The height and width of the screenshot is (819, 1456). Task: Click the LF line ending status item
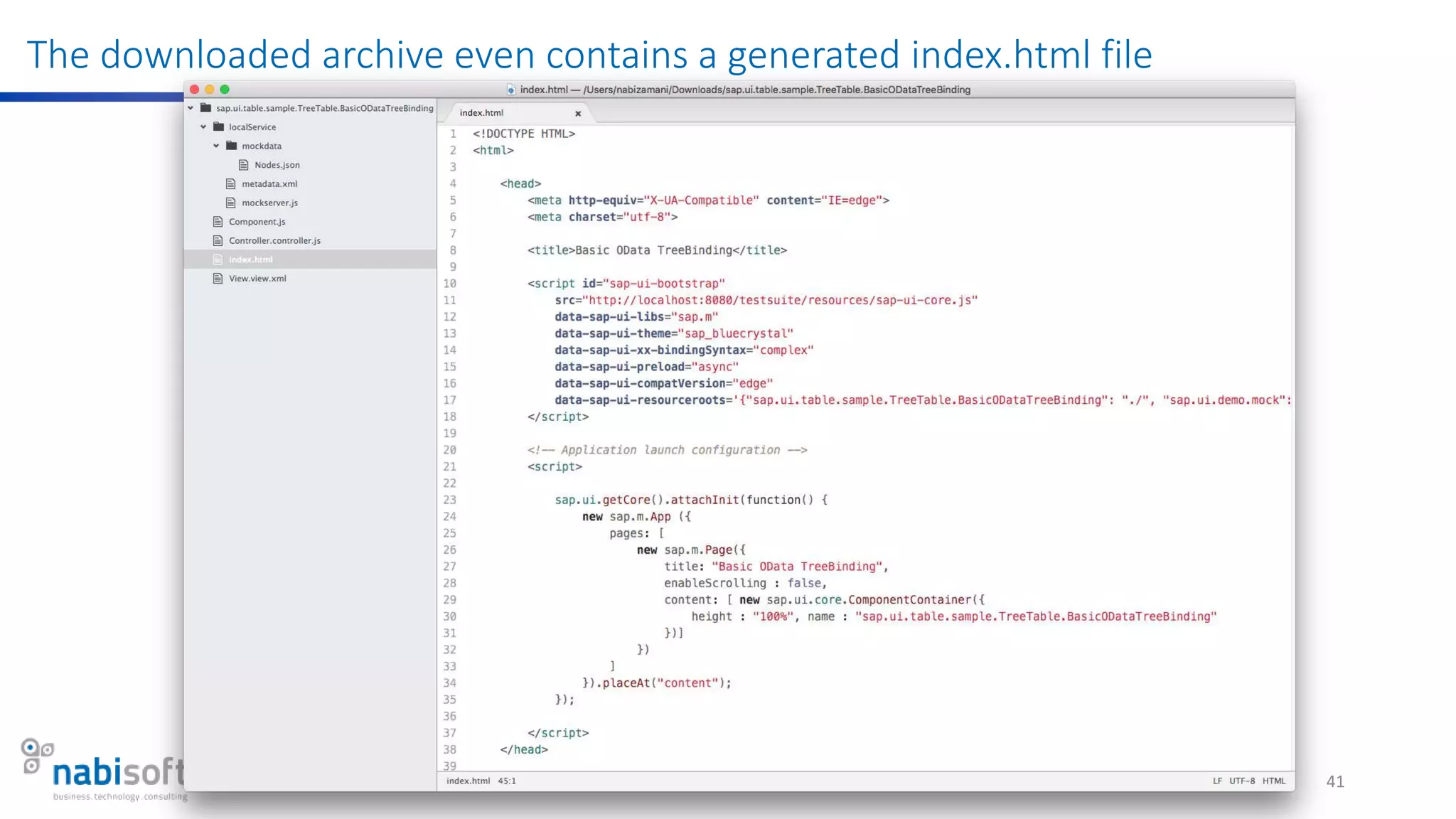tap(1217, 781)
